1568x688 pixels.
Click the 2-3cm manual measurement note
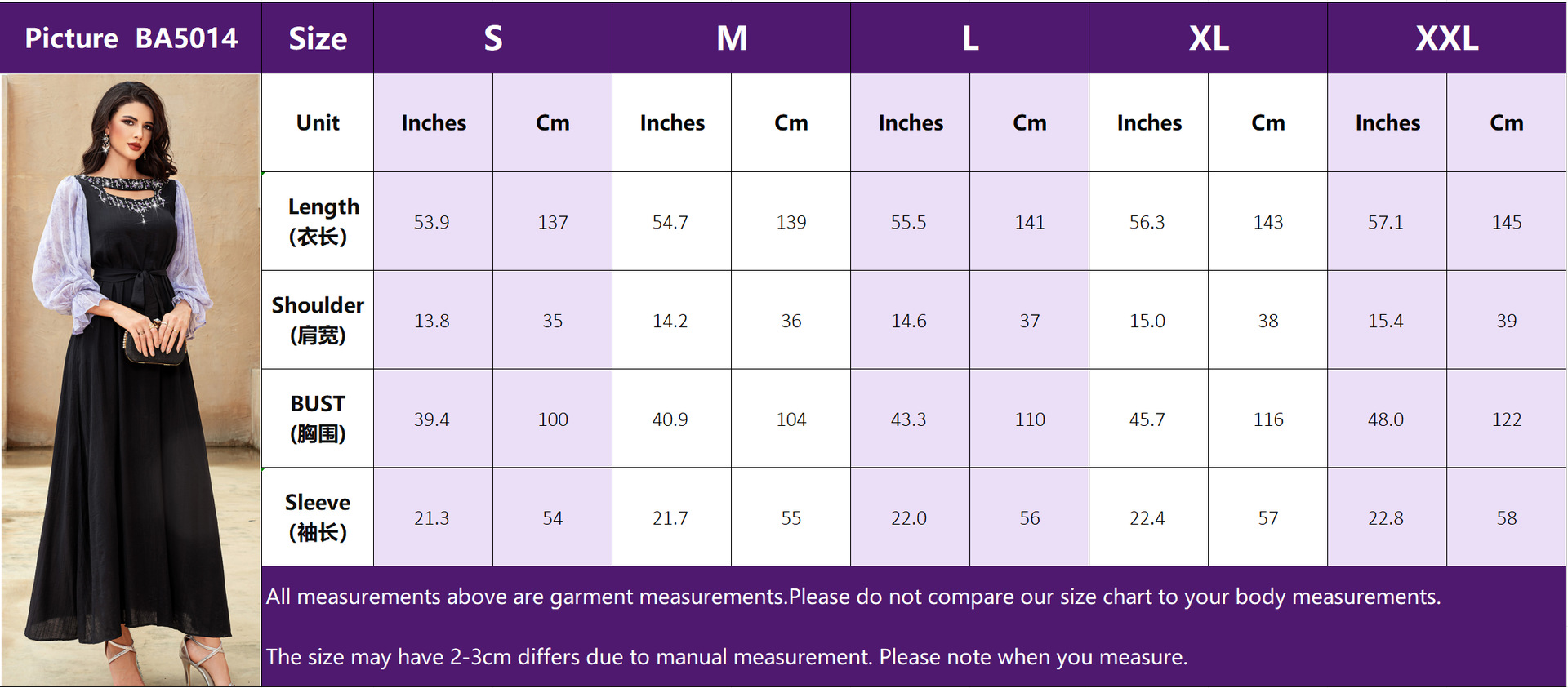coord(727,657)
